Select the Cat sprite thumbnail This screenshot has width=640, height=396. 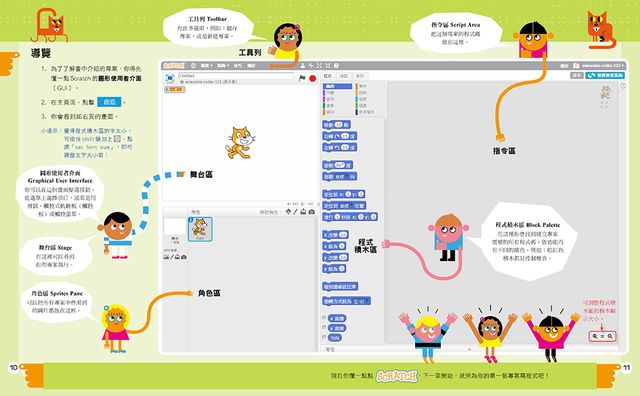[x=200, y=229]
